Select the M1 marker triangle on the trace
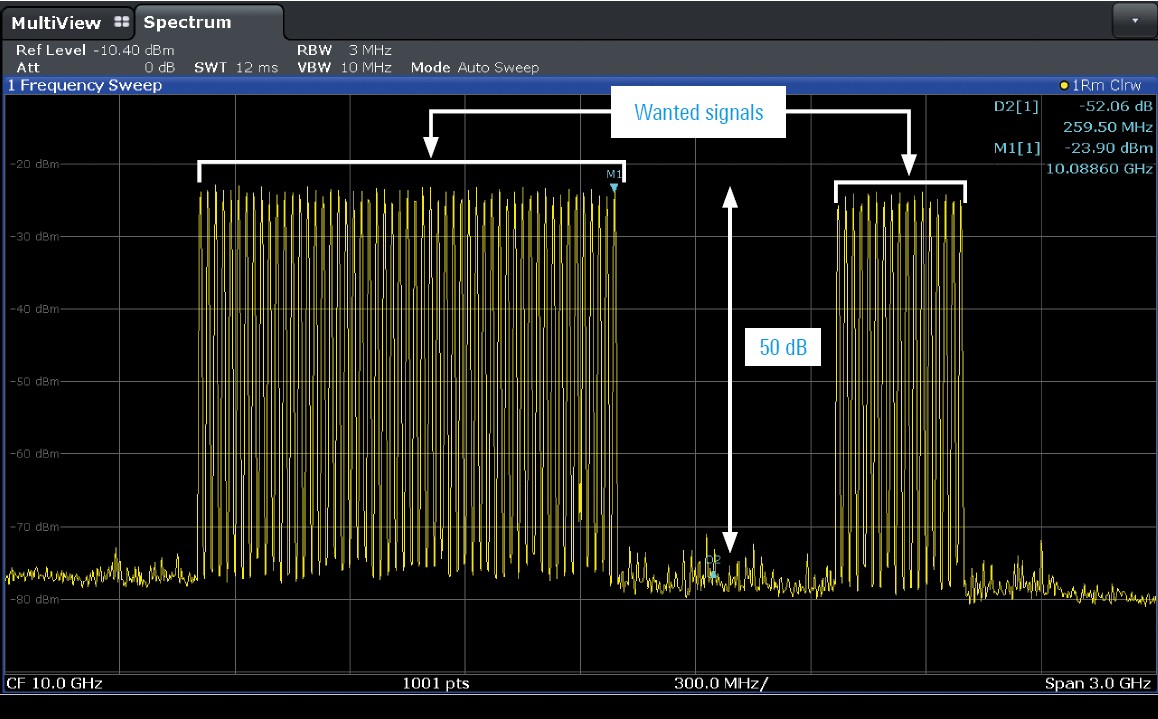Image resolution: width=1158 pixels, height=719 pixels. pyautogui.click(x=613, y=187)
